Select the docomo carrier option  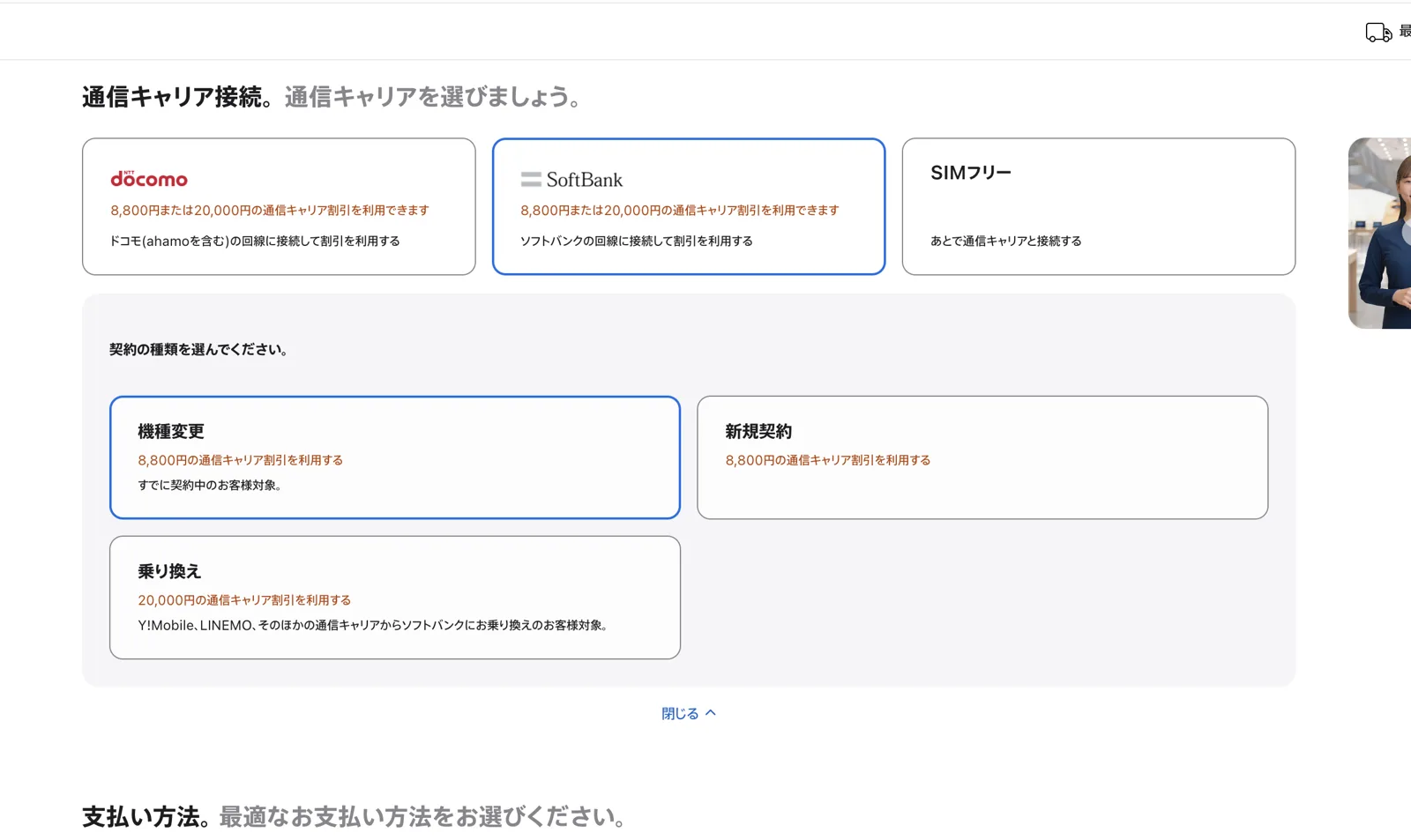pos(279,206)
